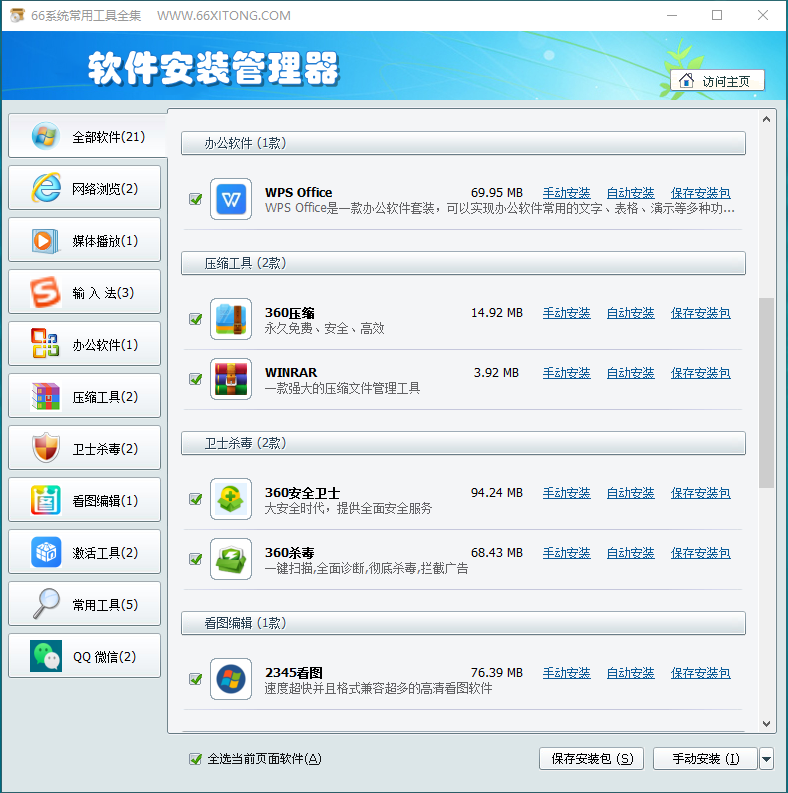Click the 压缩工具 (2款) section header
The height and width of the screenshot is (793, 788).
pos(463,263)
